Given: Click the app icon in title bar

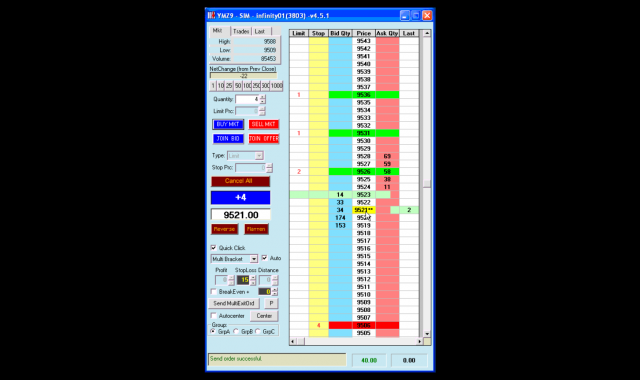Looking at the screenshot, I should click(211, 16).
